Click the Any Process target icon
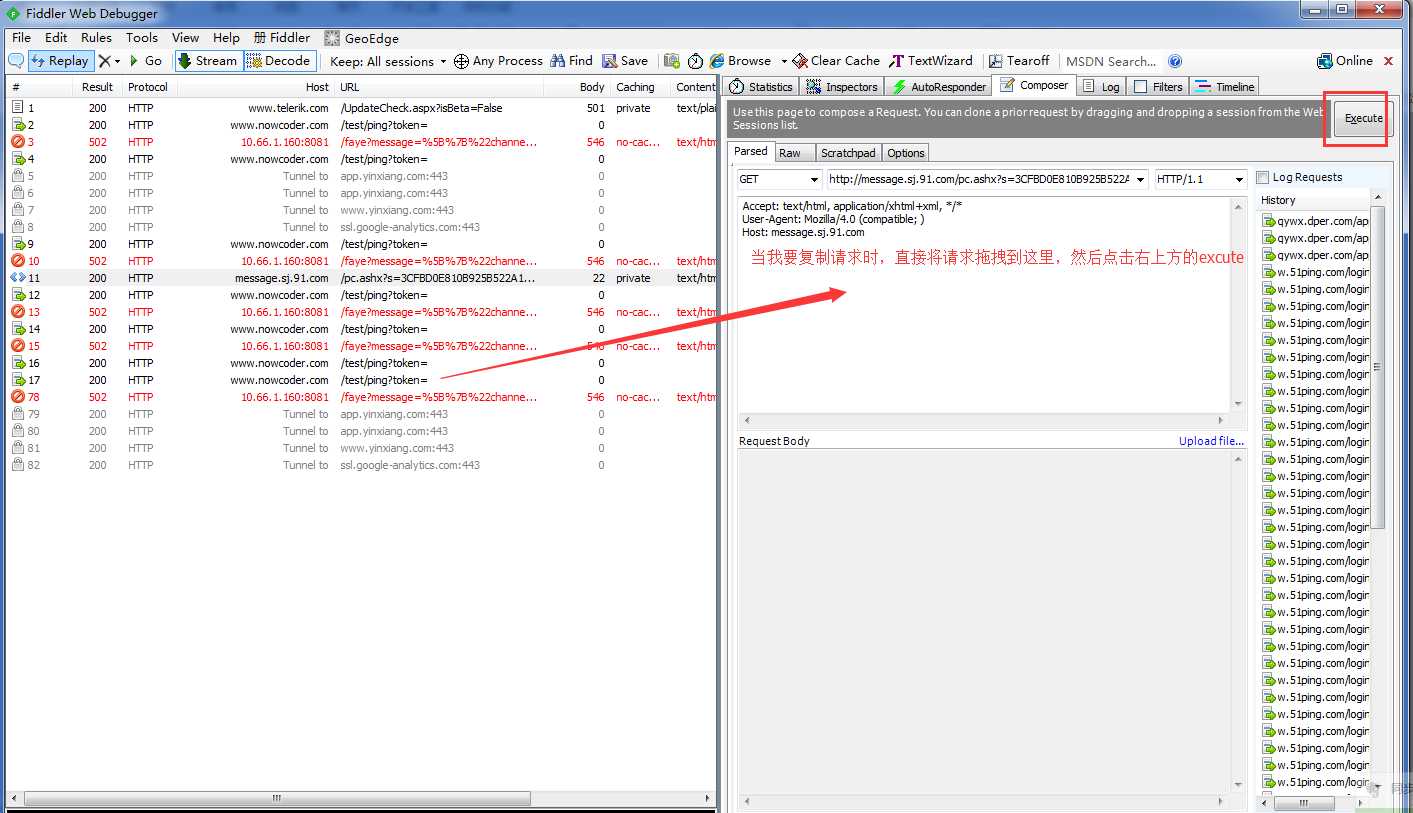 point(461,61)
